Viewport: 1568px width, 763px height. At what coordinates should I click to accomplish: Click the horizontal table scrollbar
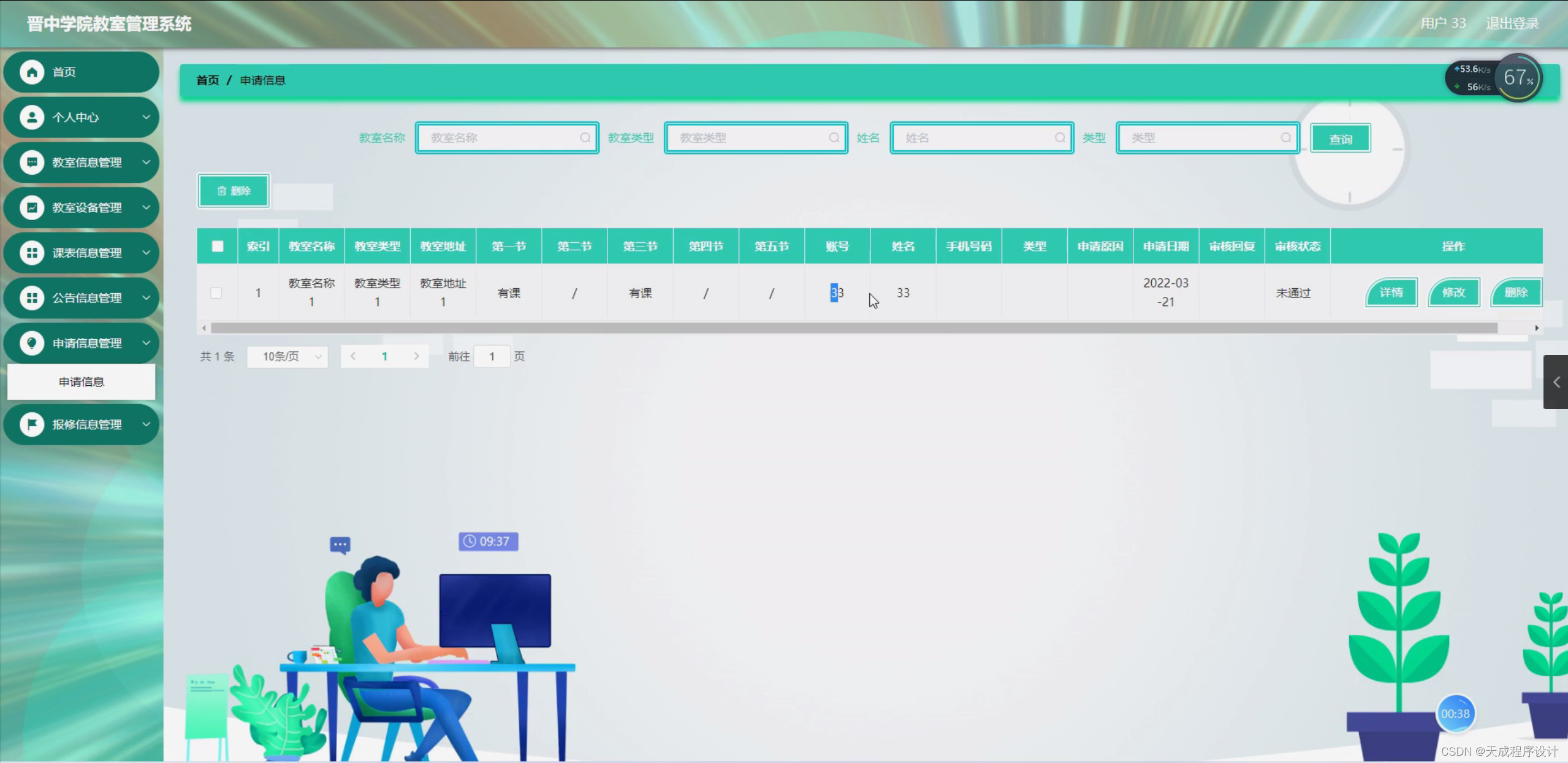pos(853,328)
